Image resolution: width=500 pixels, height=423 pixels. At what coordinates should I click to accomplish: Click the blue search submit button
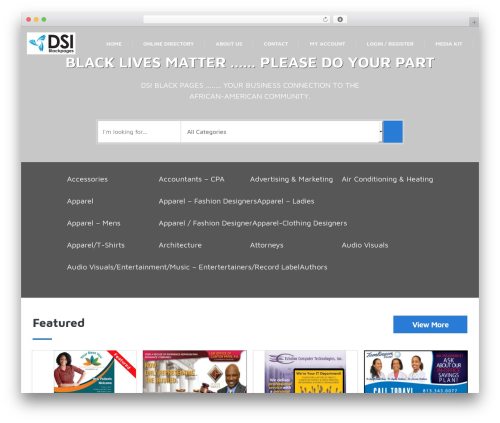coord(393,132)
